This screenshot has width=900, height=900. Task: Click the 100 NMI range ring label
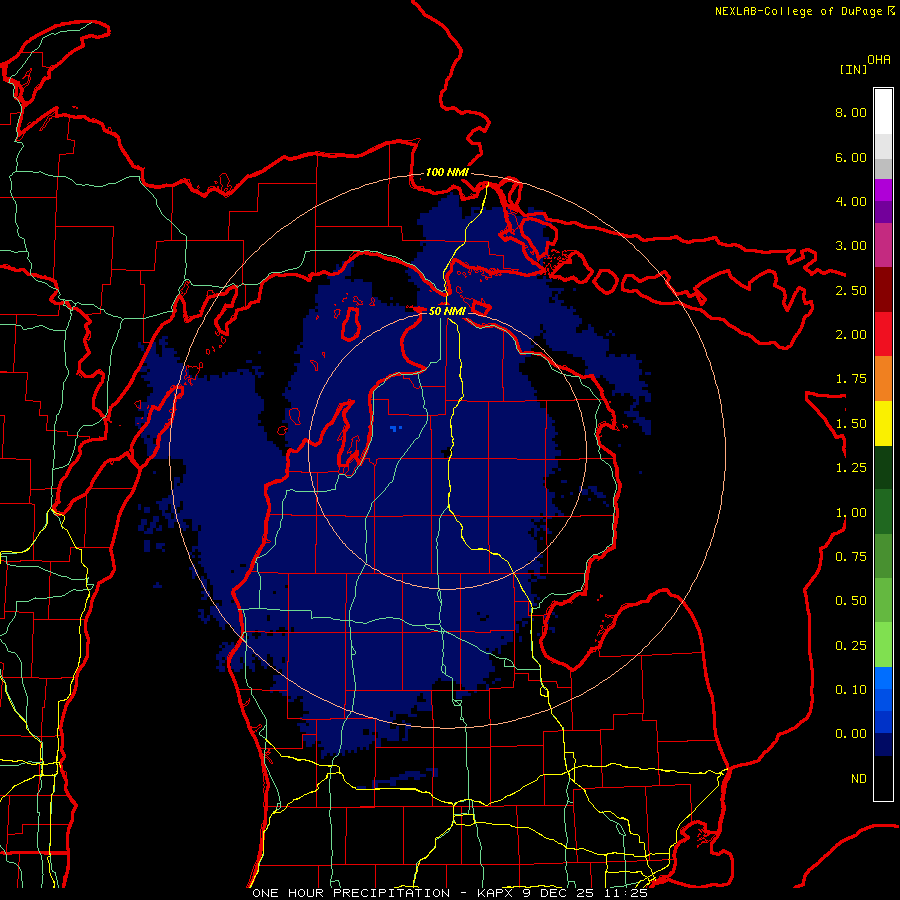pyautogui.click(x=447, y=172)
